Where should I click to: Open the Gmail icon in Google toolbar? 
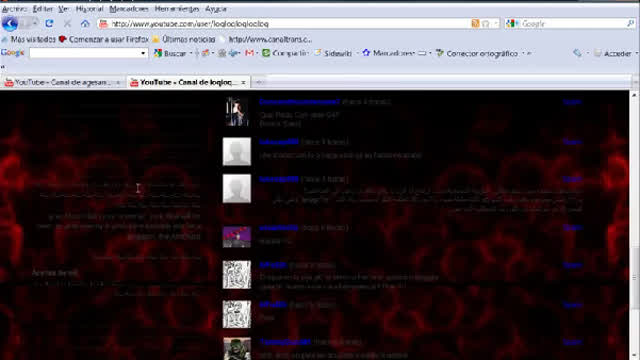[249, 53]
